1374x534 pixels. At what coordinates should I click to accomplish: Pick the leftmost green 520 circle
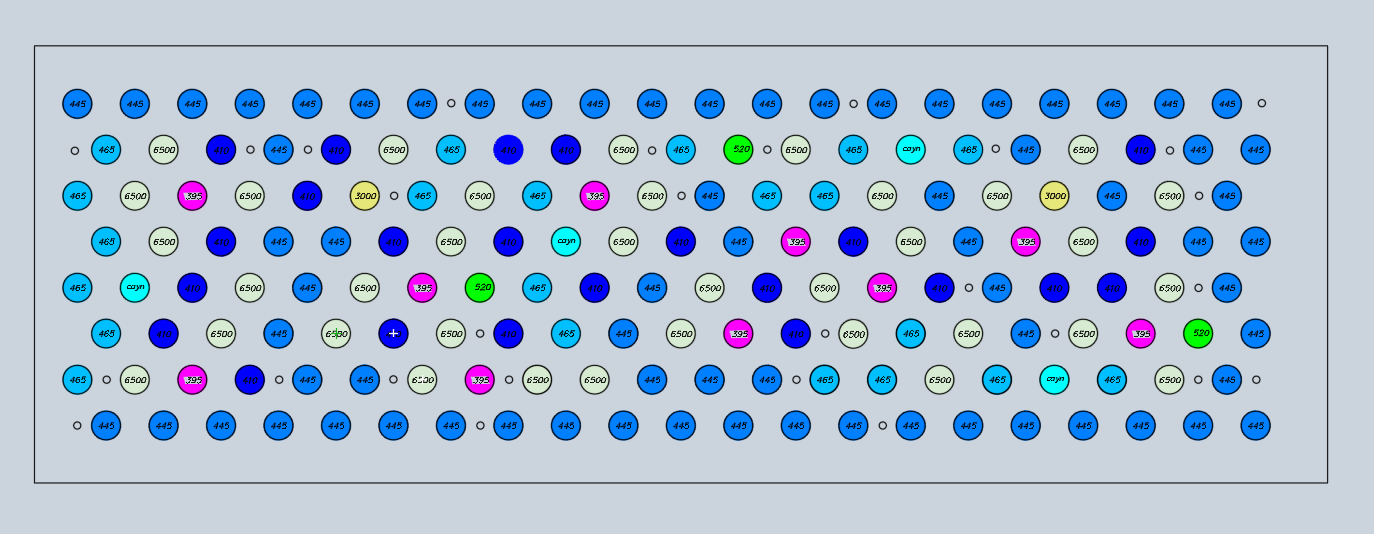point(480,288)
